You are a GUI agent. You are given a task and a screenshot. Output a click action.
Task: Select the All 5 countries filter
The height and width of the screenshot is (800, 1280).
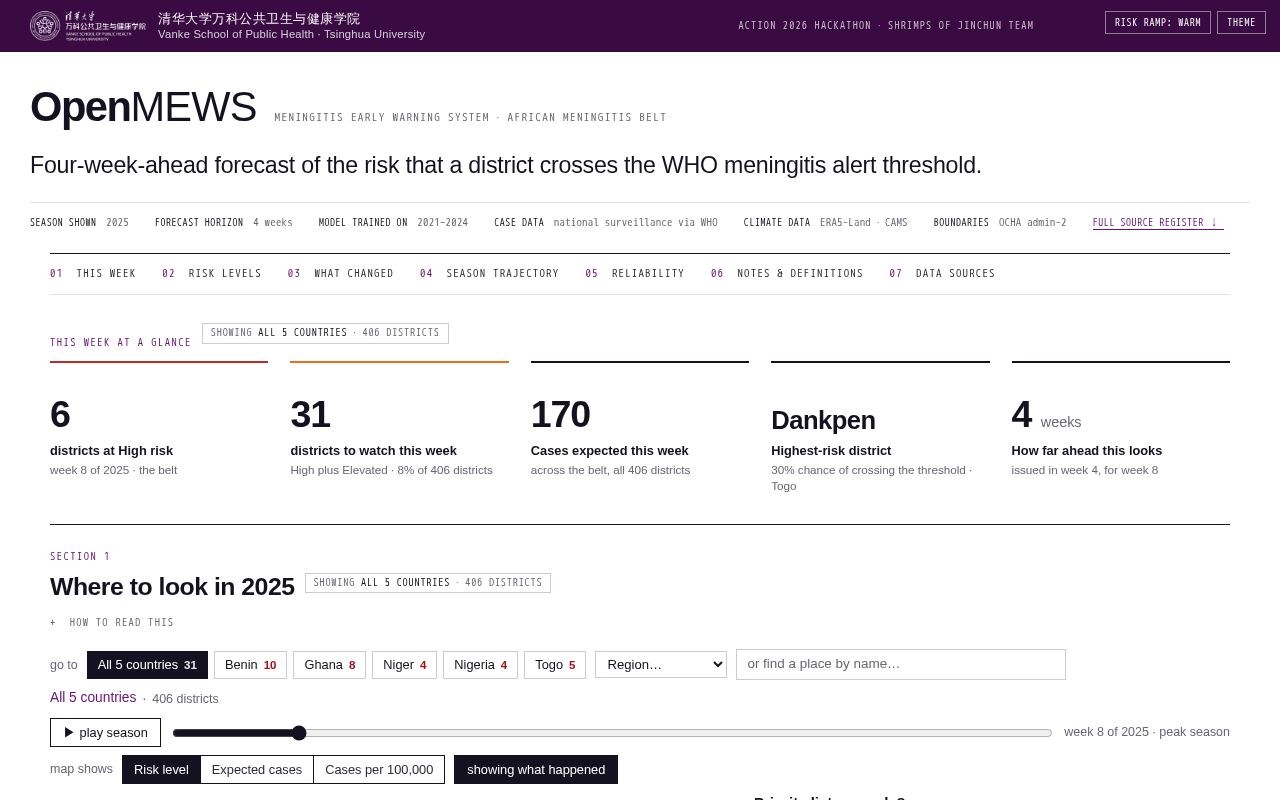(x=147, y=665)
